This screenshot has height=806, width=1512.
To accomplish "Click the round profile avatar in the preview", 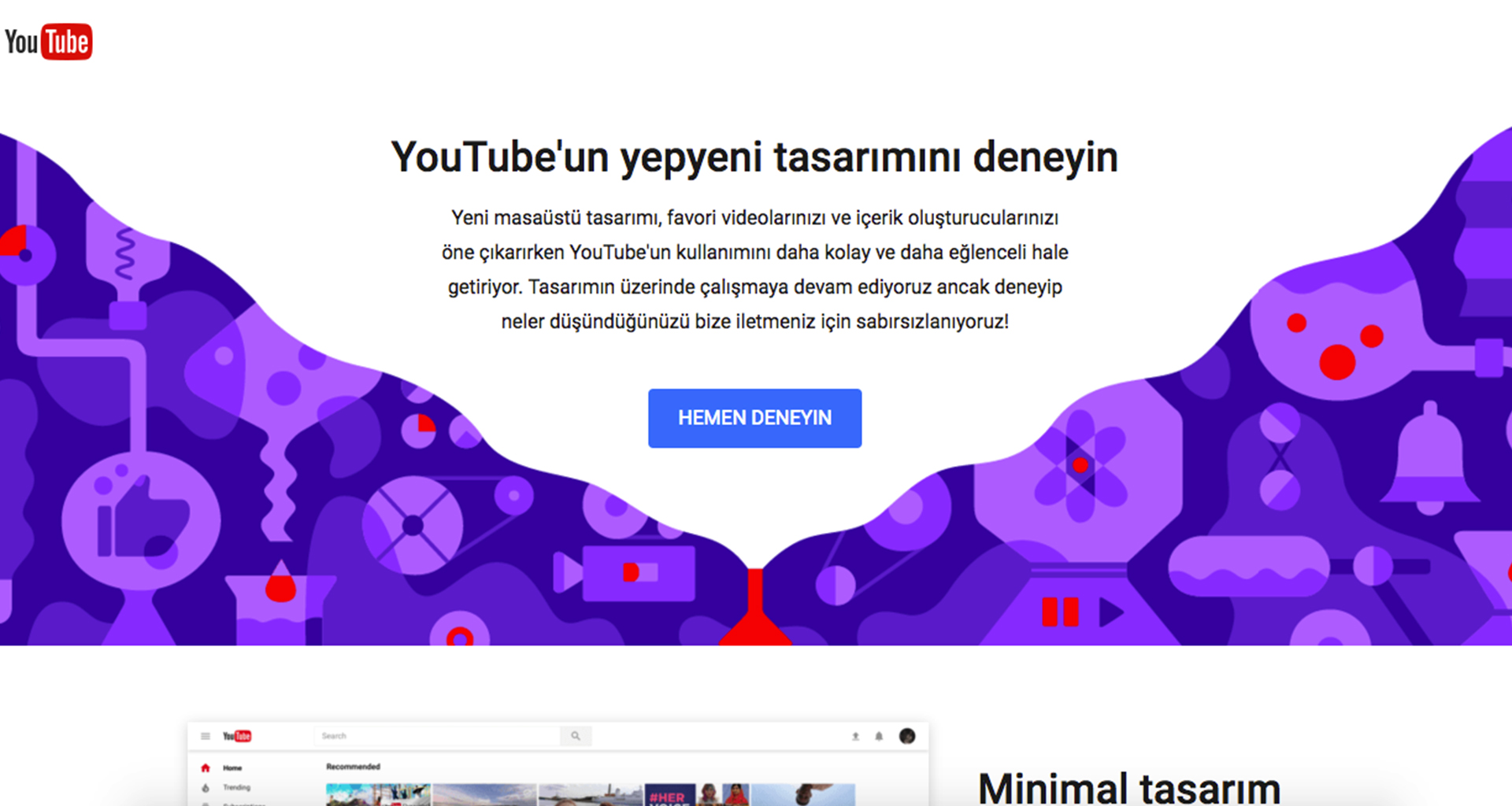I will (x=907, y=736).
